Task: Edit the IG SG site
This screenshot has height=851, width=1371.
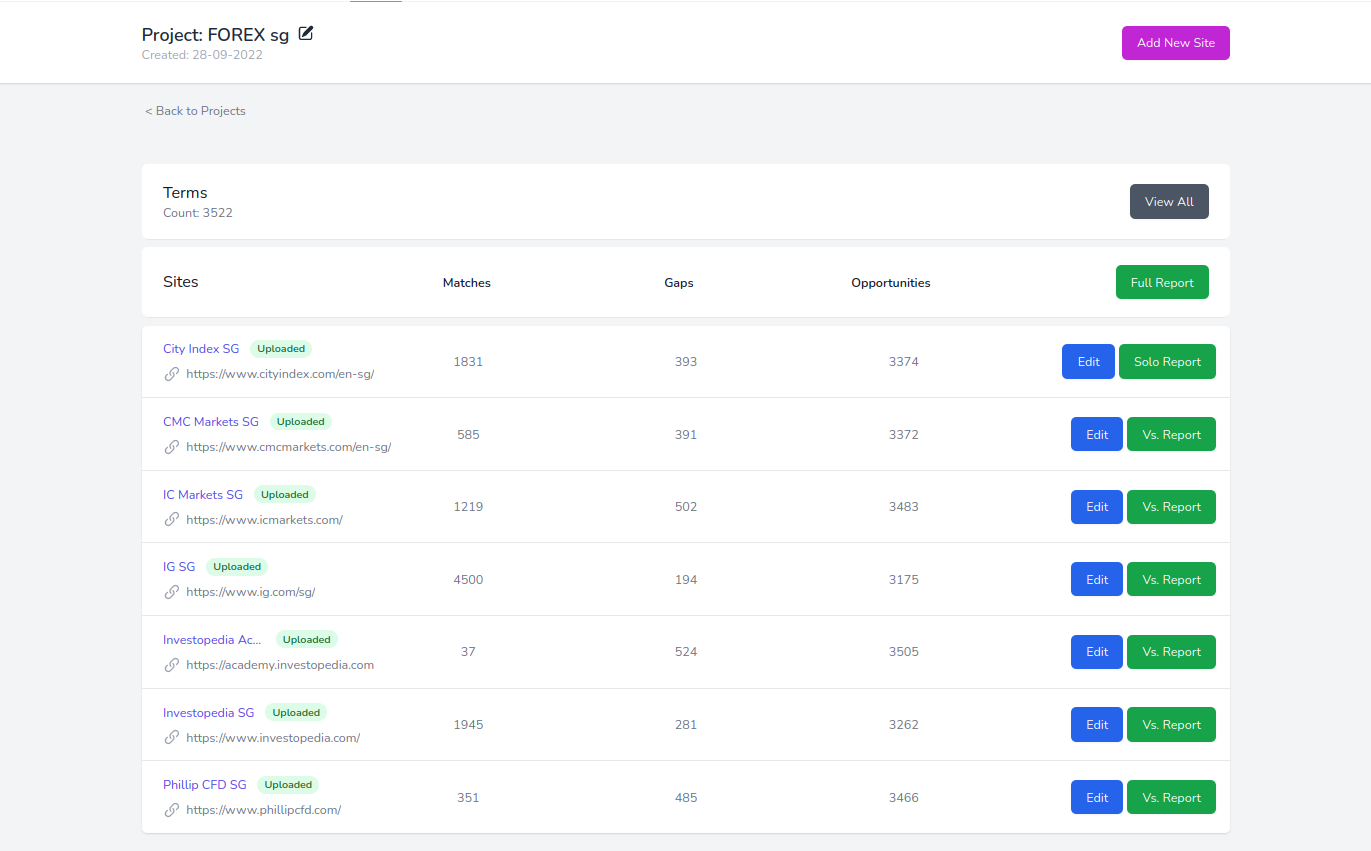Action: 1097,580
